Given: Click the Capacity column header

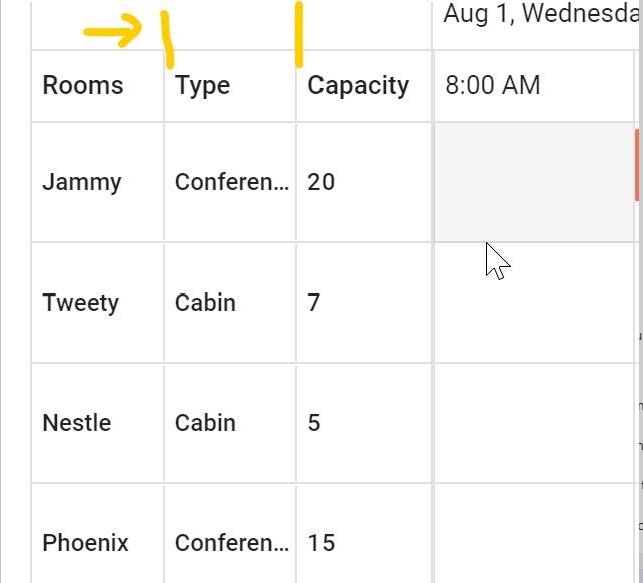Looking at the screenshot, I should click(358, 86).
